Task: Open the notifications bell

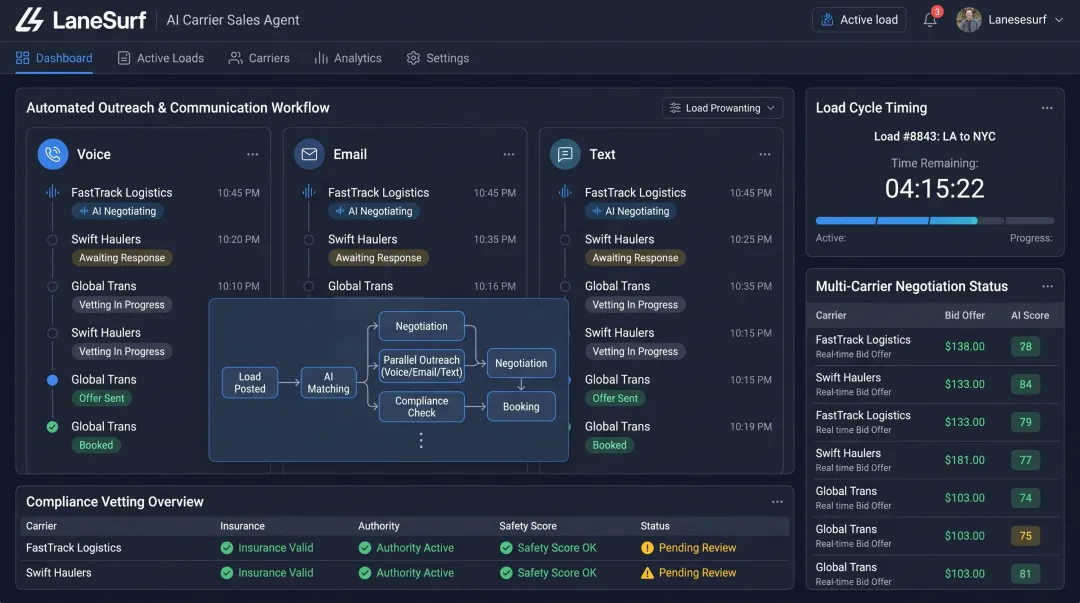Action: 930,20
